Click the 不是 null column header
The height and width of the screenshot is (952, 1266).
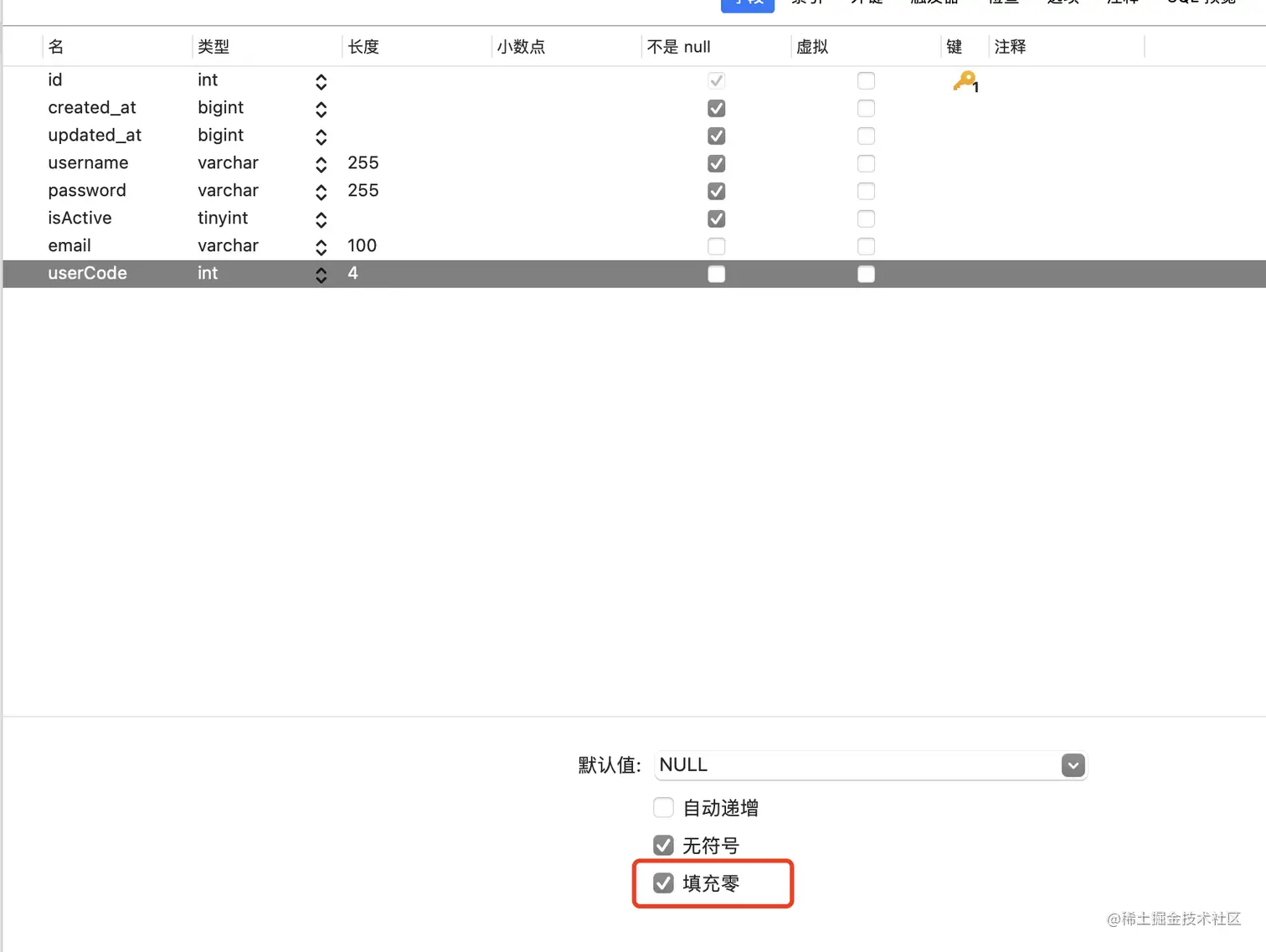click(678, 47)
